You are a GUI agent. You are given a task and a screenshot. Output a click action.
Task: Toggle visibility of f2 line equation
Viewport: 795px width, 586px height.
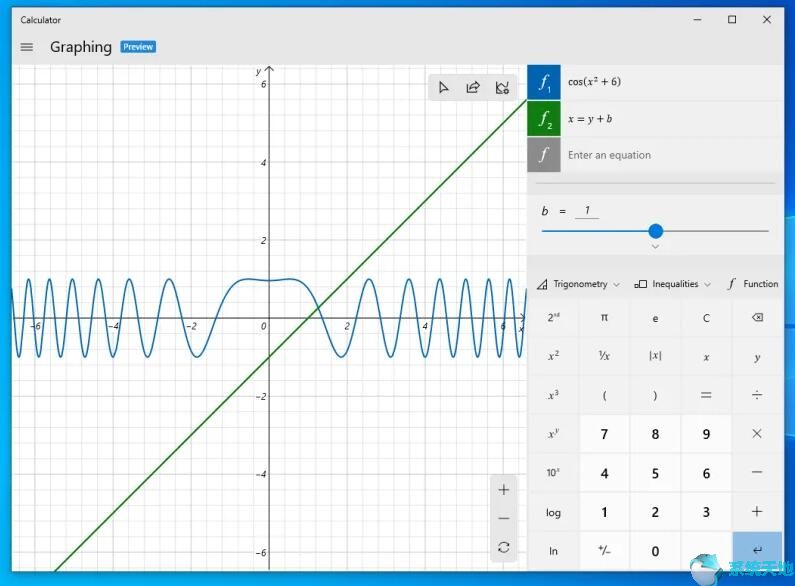click(544, 119)
